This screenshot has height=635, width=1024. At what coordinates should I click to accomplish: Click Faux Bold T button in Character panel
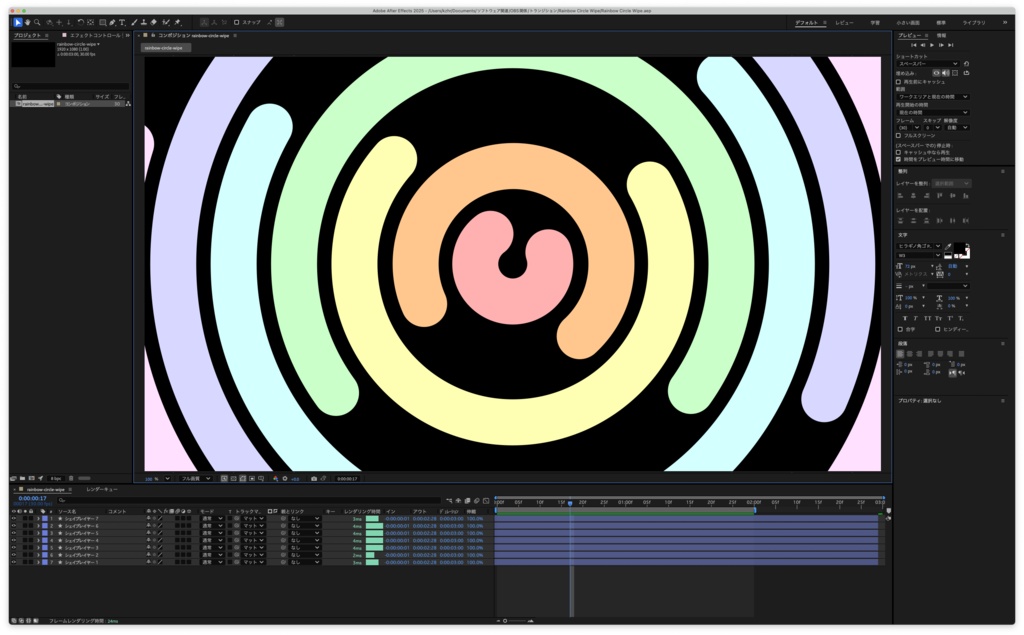pos(904,318)
